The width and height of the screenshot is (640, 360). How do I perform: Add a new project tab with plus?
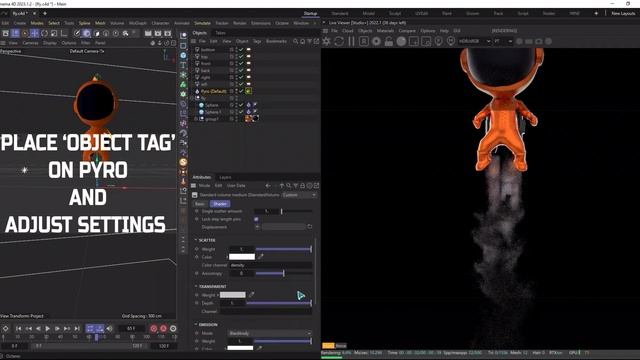tap(45, 13)
